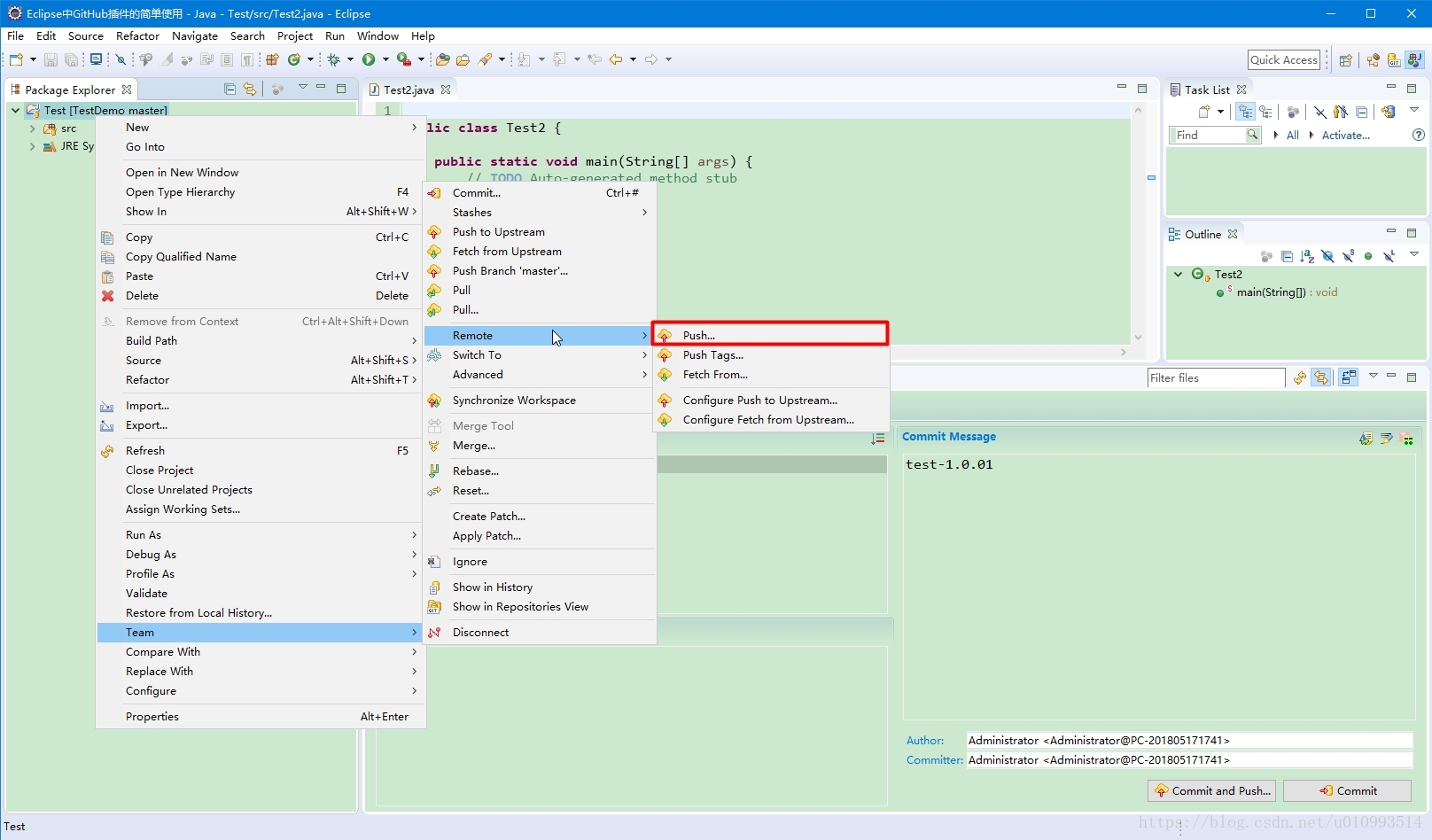Viewport: 1432px width, 840px height.
Task: Collapse the Test project tree node
Action: pyautogui.click(x=15, y=110)
